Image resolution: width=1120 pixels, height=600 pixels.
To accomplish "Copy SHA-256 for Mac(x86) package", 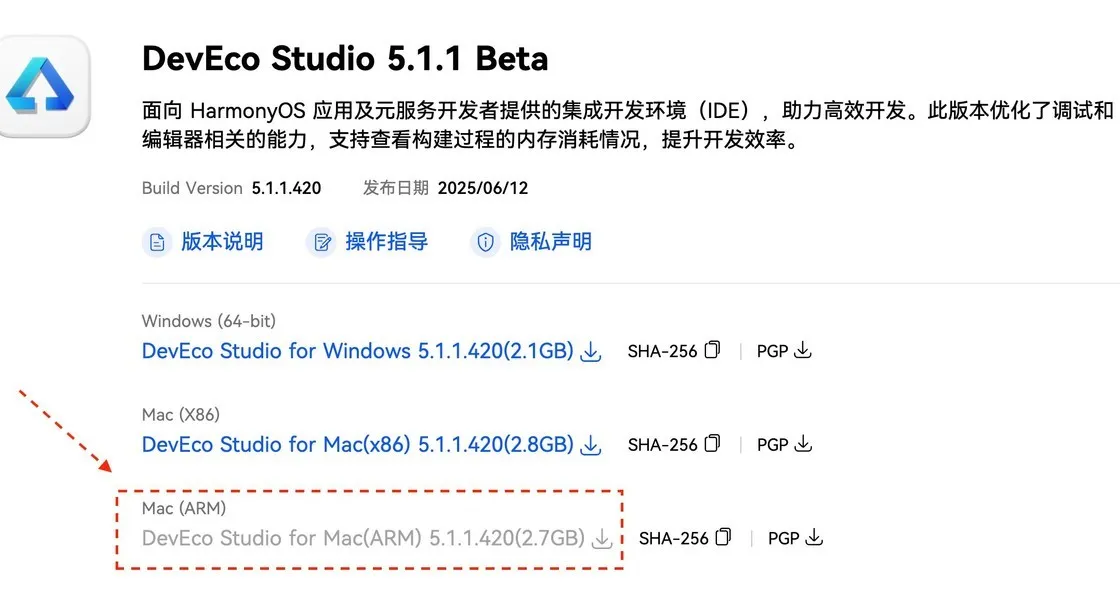I will 712,444.
